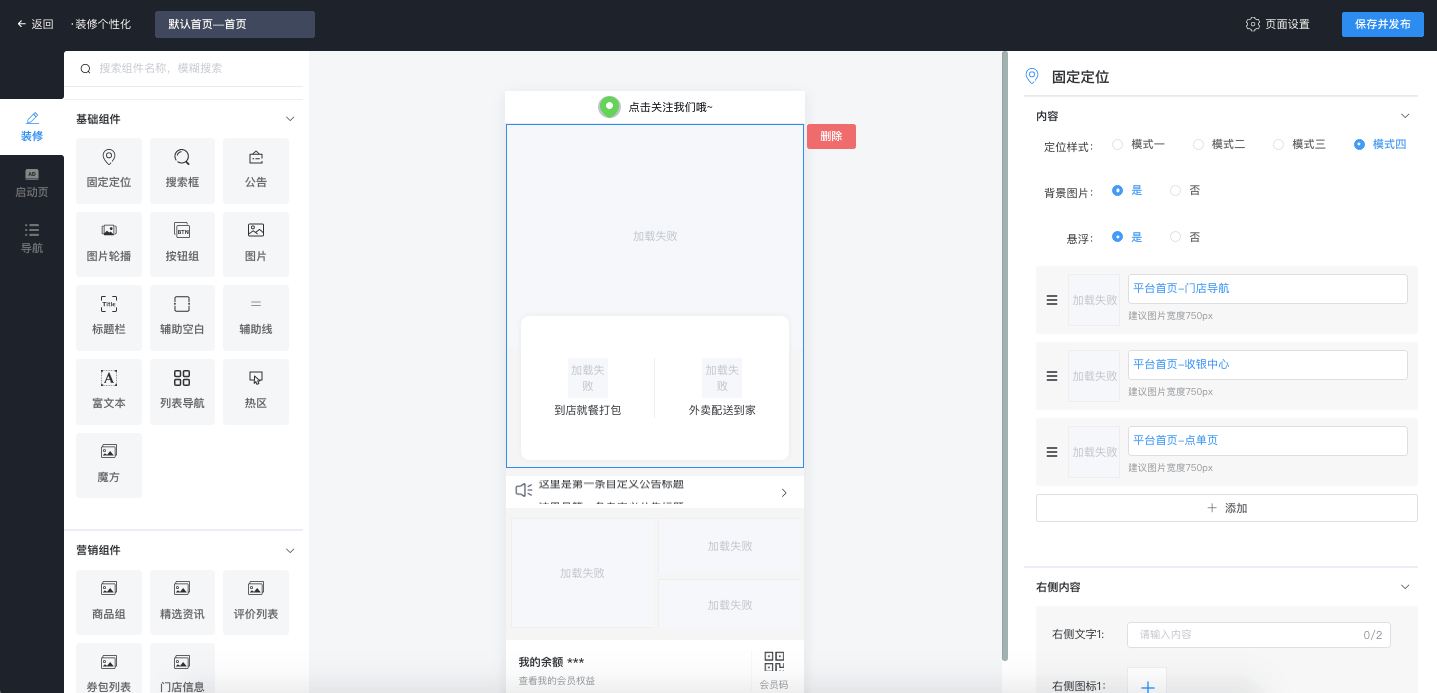Select the 固定定位 component icon
This screenshot has height=693, width=1437.
(x=109, y=170)
